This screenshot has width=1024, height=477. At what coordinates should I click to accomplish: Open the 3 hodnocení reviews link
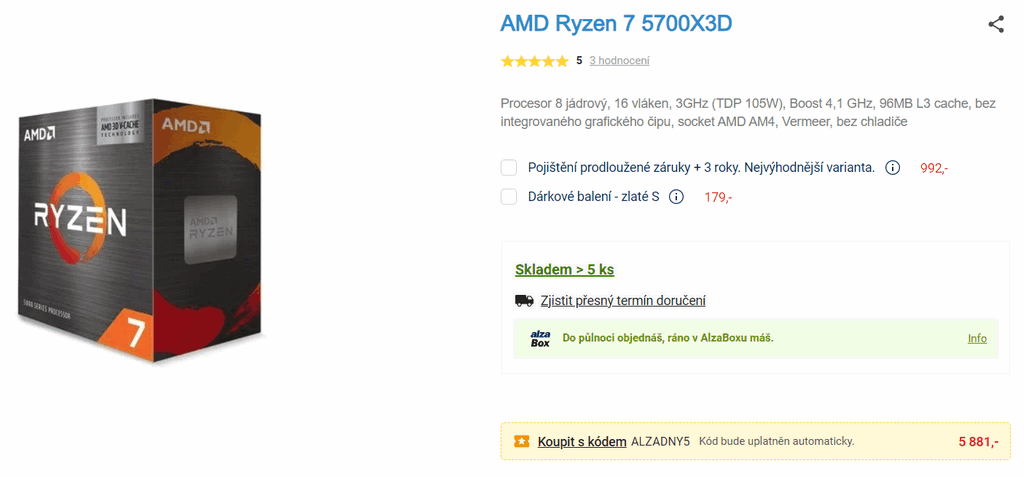[619, 61]
